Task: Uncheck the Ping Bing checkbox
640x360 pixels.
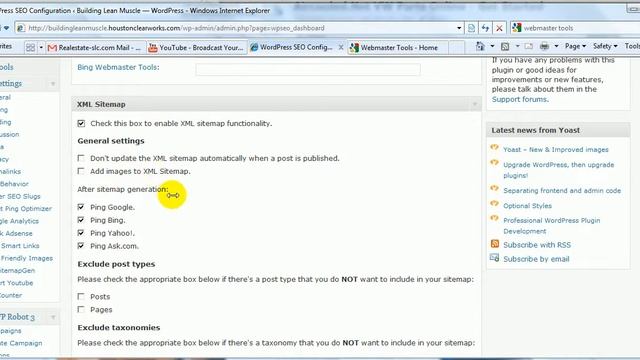Action: (x=81, y=220)
